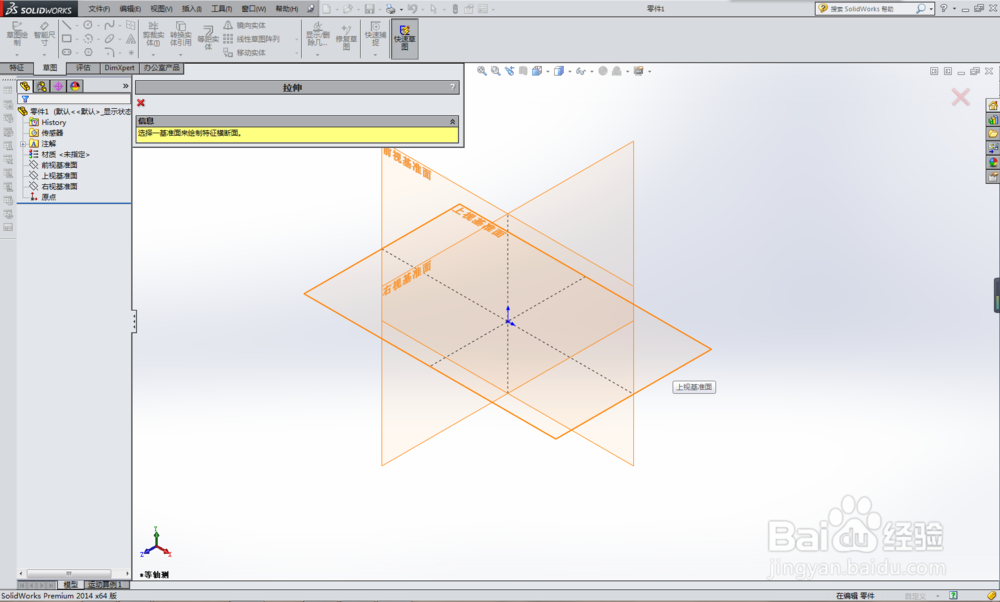Open the 文件(F) File menu
This screenshot has width=1000, height=602.
99,9
